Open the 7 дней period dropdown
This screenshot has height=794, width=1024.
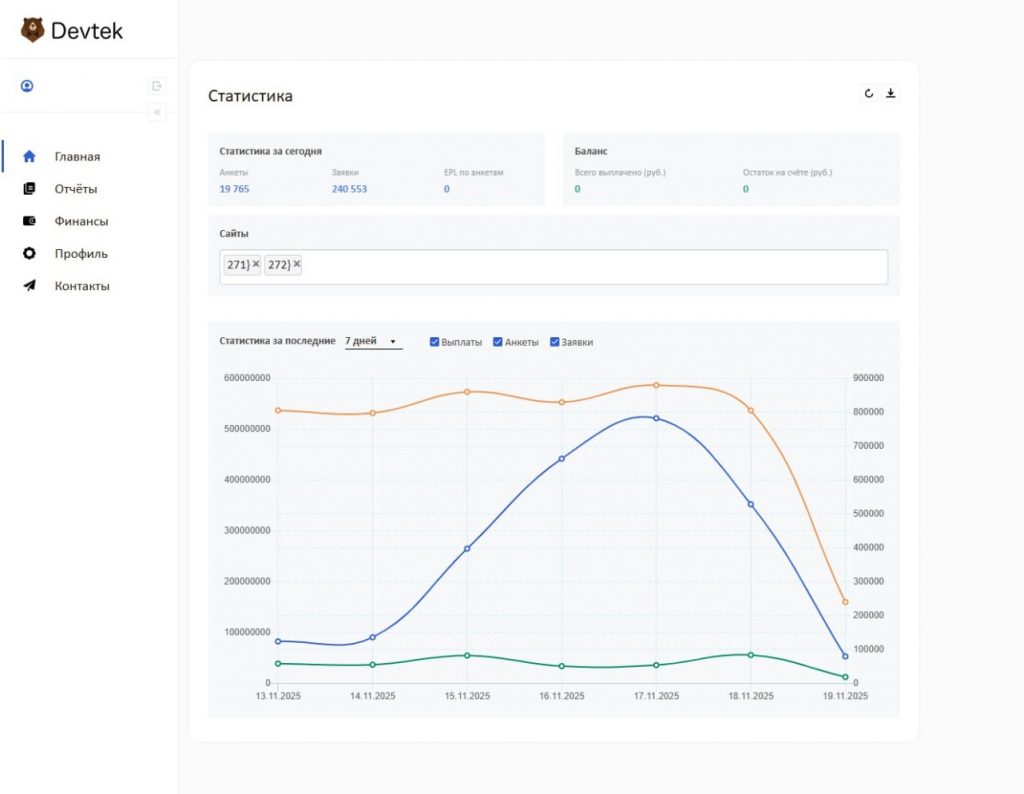click(372, 342)
